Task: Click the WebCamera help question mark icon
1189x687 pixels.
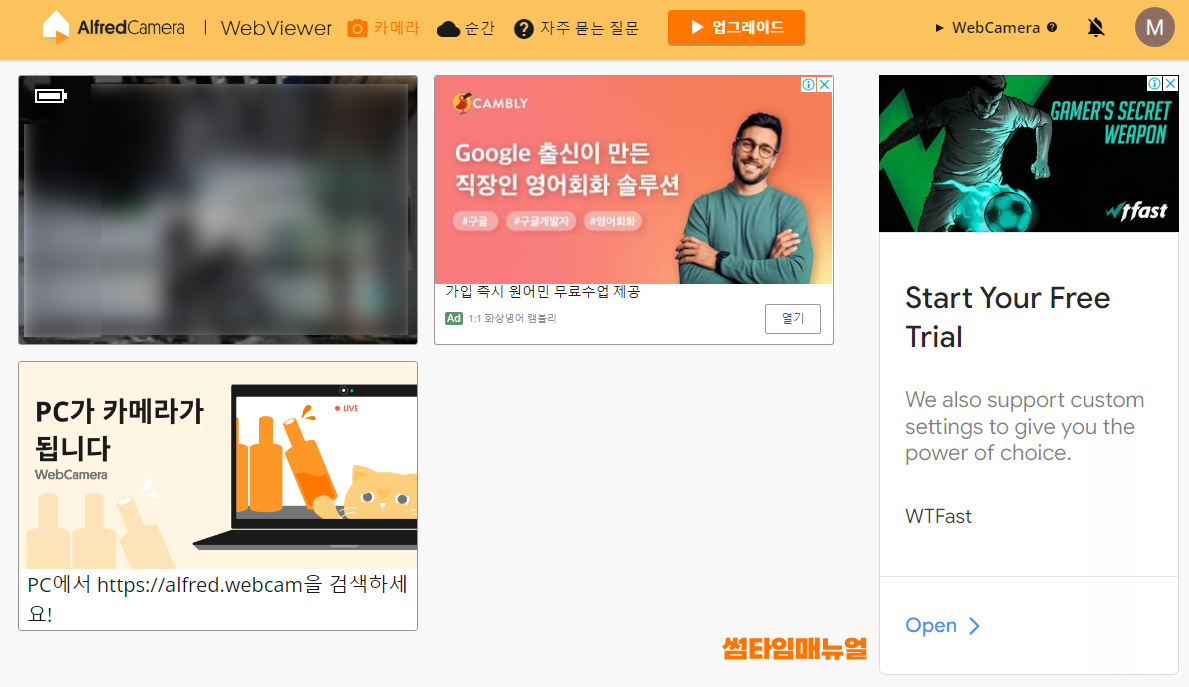Action: click(1052, 27)
